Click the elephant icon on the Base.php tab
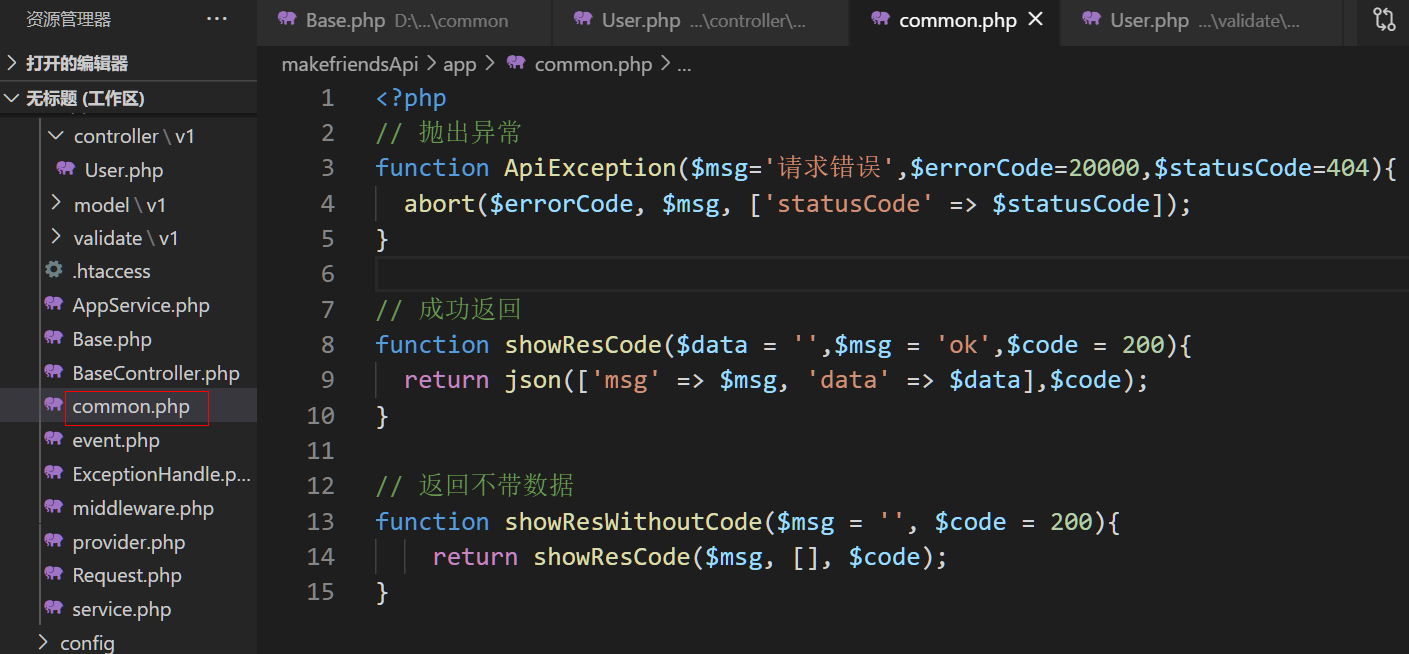The width and height of the screenshot is (1409, 654). pos(287,21)
